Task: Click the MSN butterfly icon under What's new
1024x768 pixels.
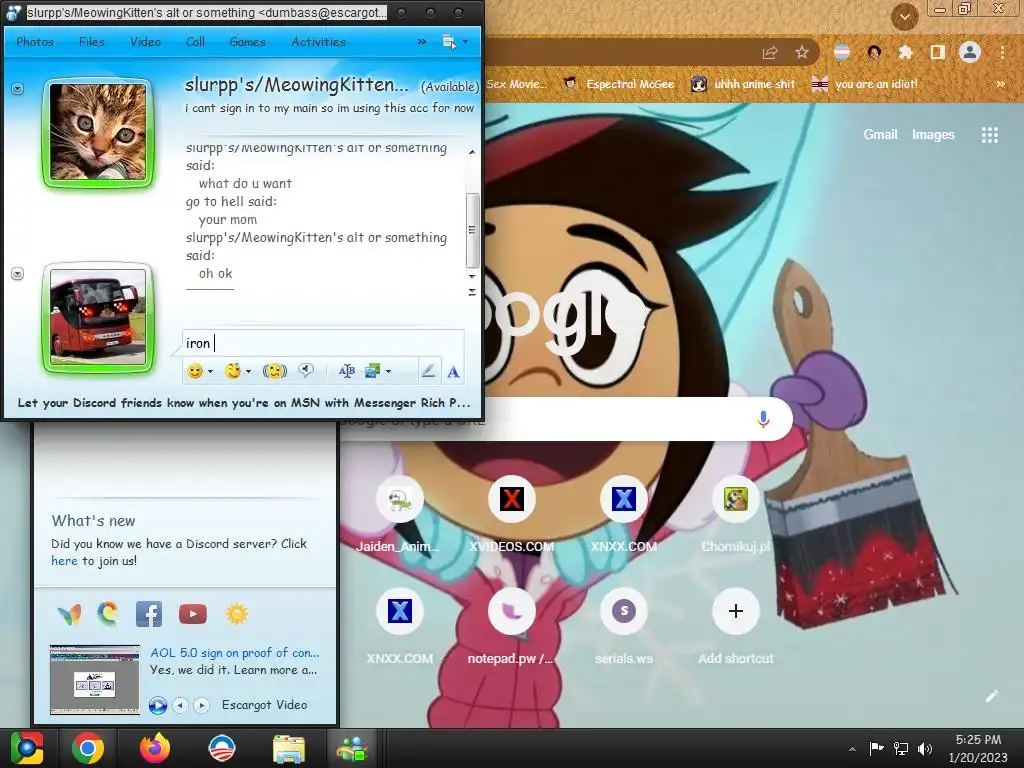Action: click(x=69, y=614)
